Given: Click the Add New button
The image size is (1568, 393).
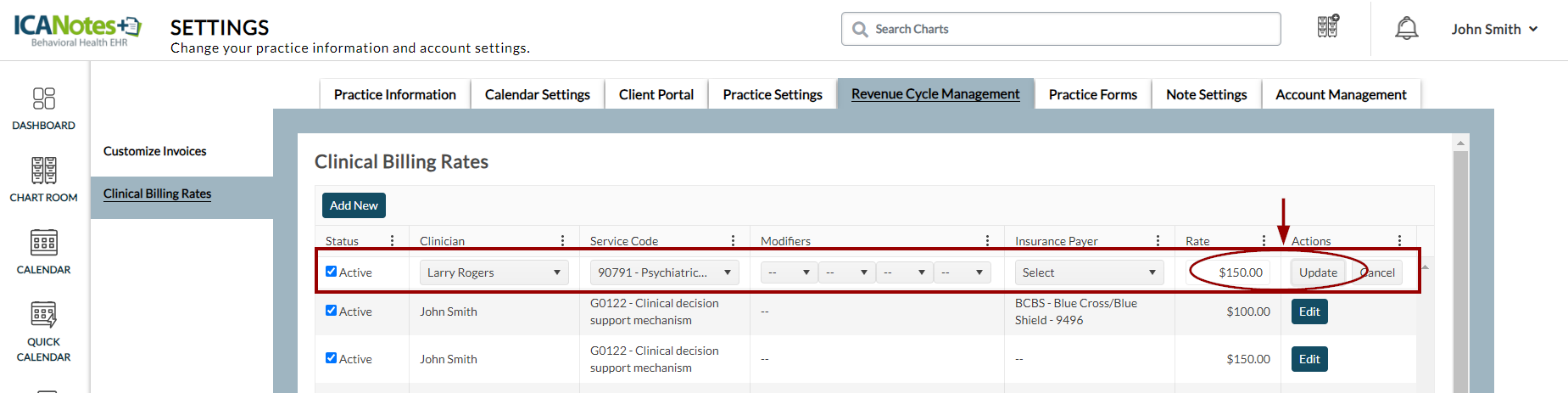Looking at the screenshot, I should click(354, 205).
